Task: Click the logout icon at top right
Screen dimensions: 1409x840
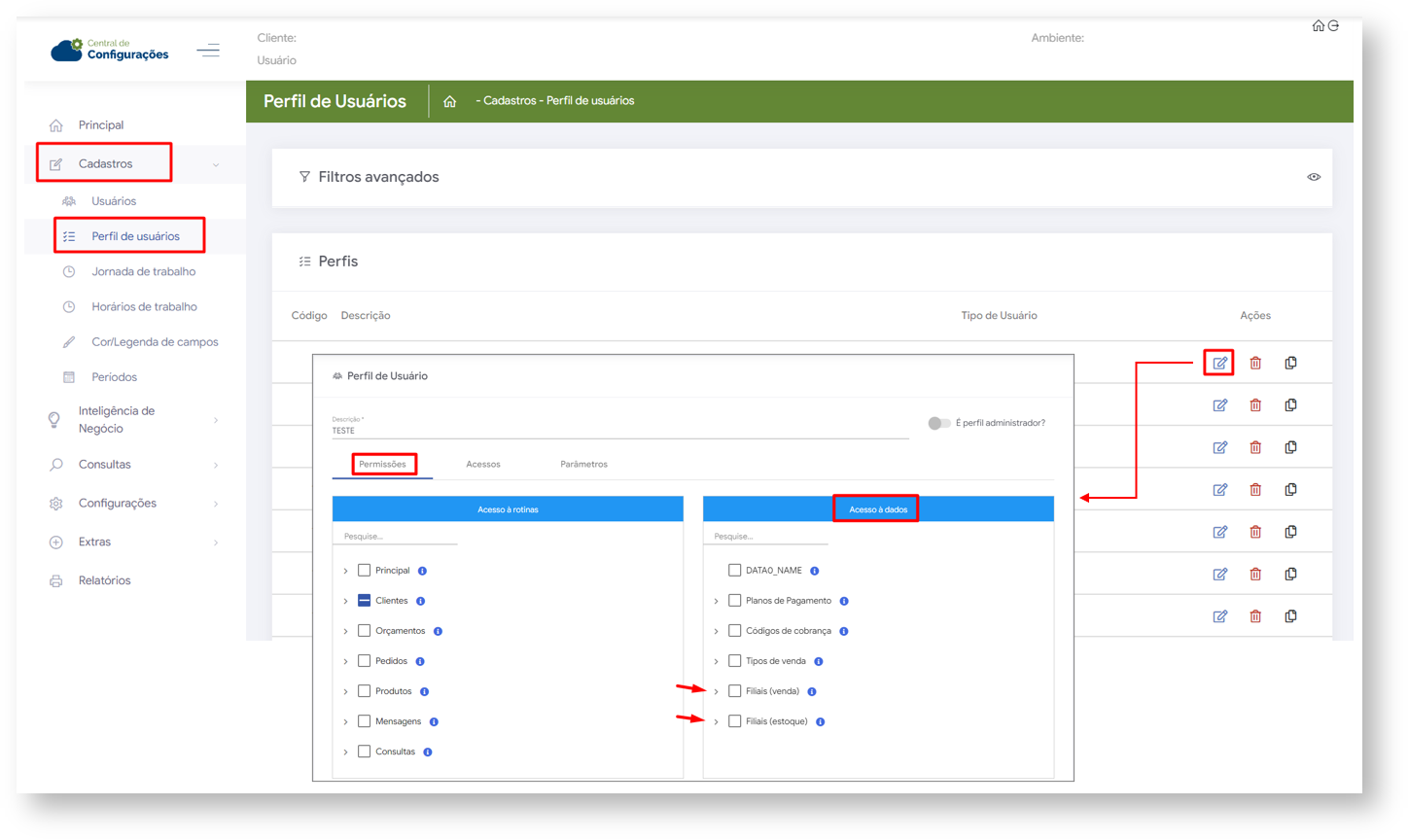Action: tap(1333, 26)
